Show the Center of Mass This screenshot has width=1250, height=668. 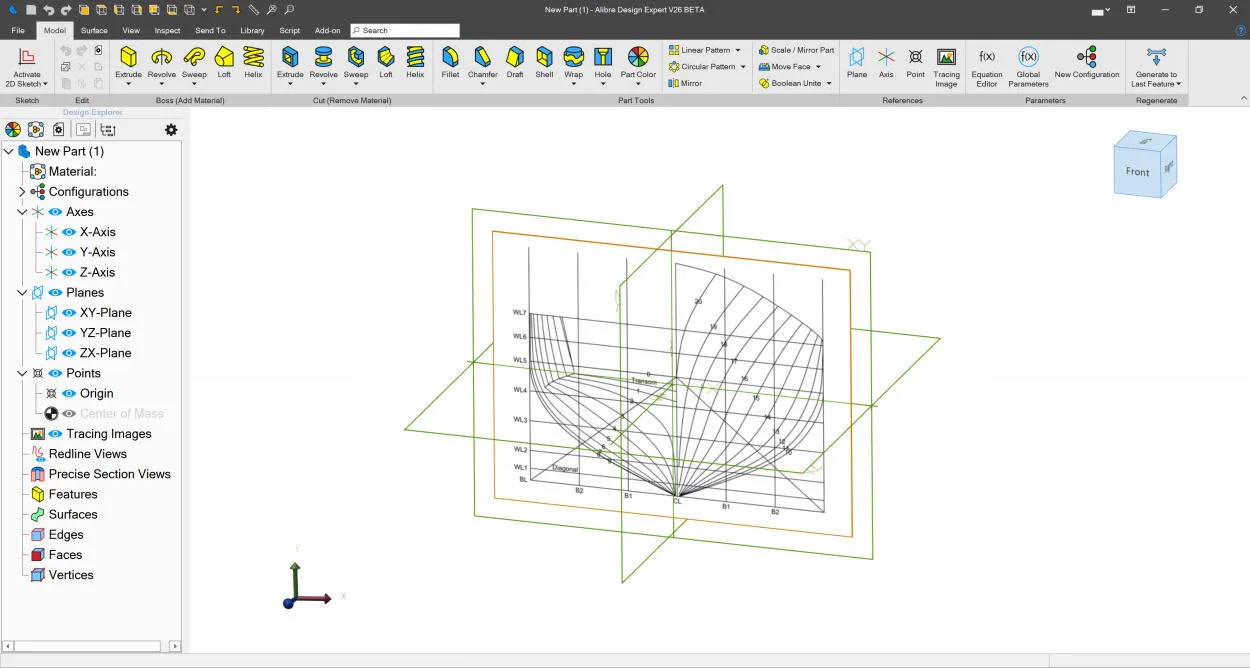70,414
